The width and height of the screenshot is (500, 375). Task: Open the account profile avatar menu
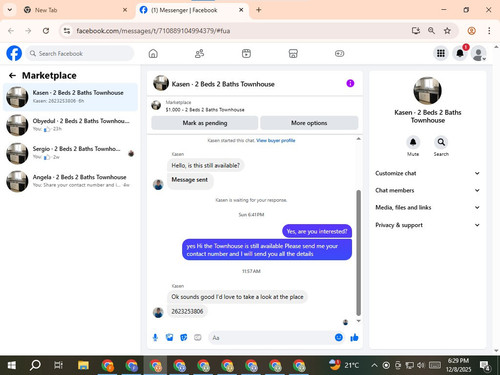pyautogui.click(x=478, y=53)
